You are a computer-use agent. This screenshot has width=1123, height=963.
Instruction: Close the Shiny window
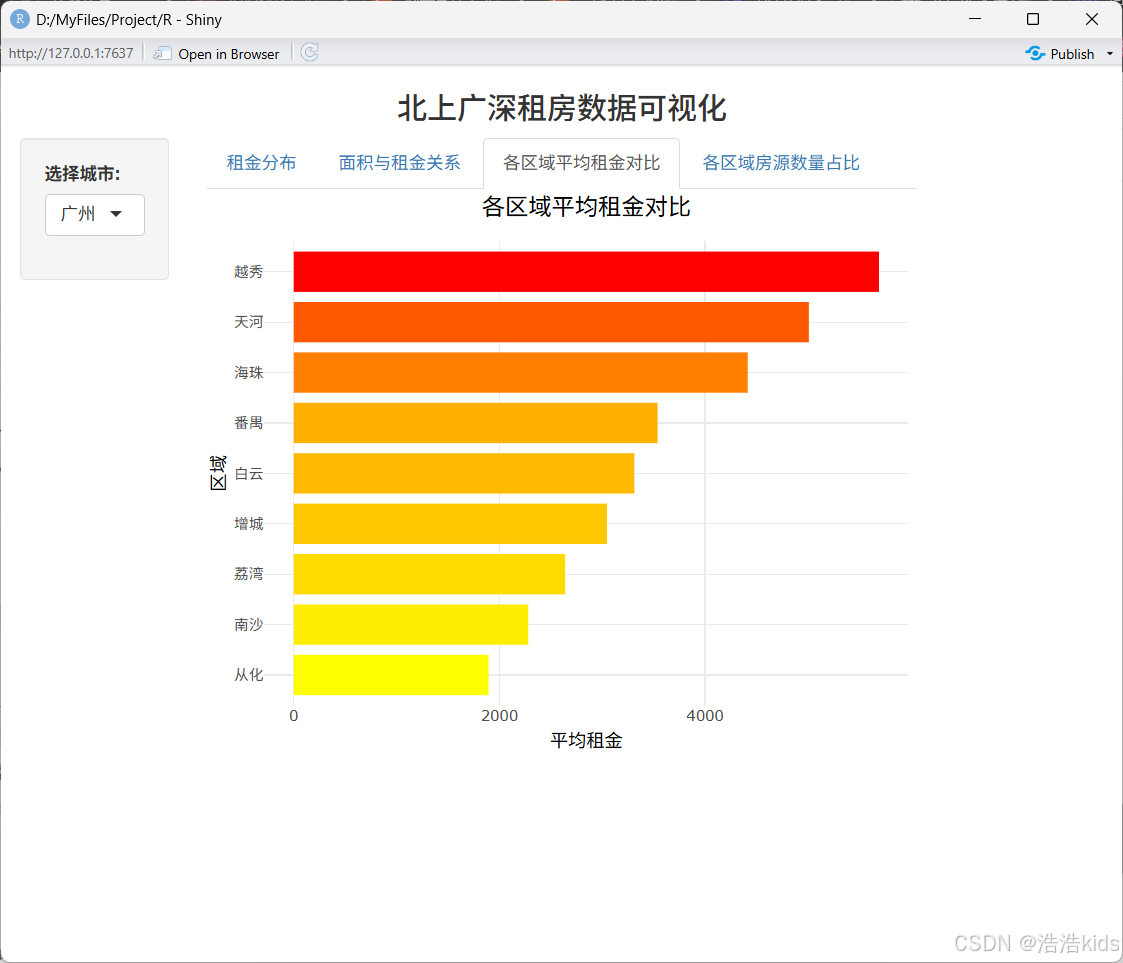[x=1091, y=19]
